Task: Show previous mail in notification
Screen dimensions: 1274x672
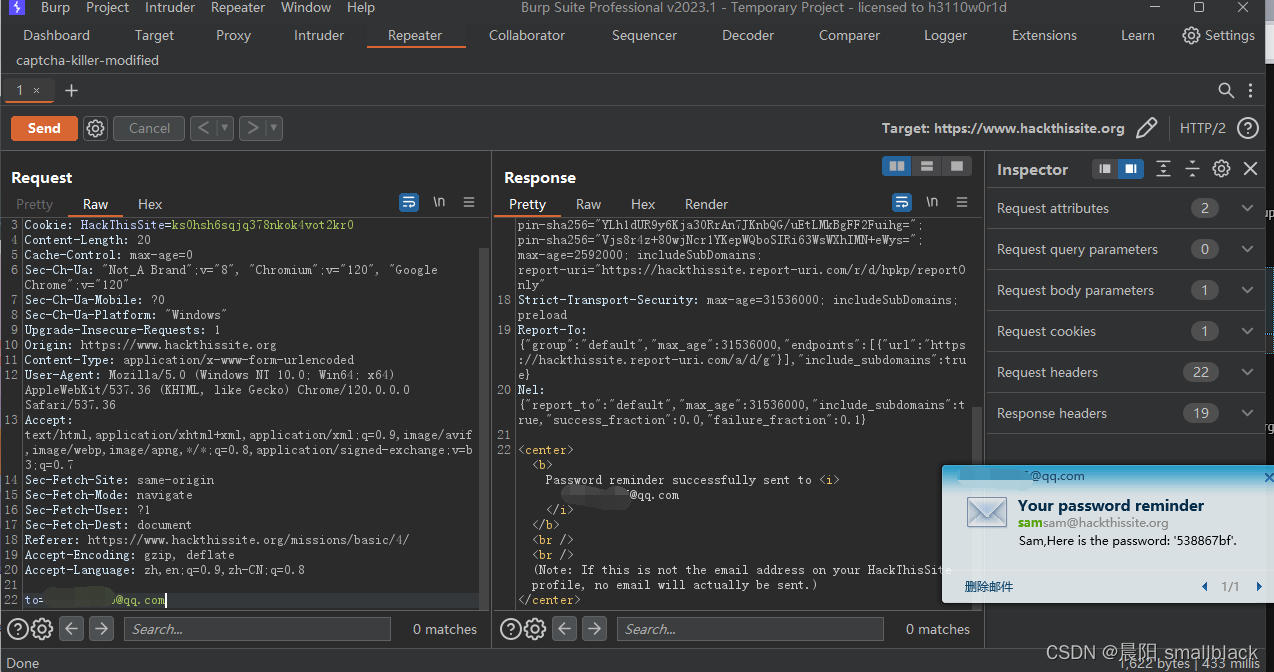Action: click(1205, 587)
